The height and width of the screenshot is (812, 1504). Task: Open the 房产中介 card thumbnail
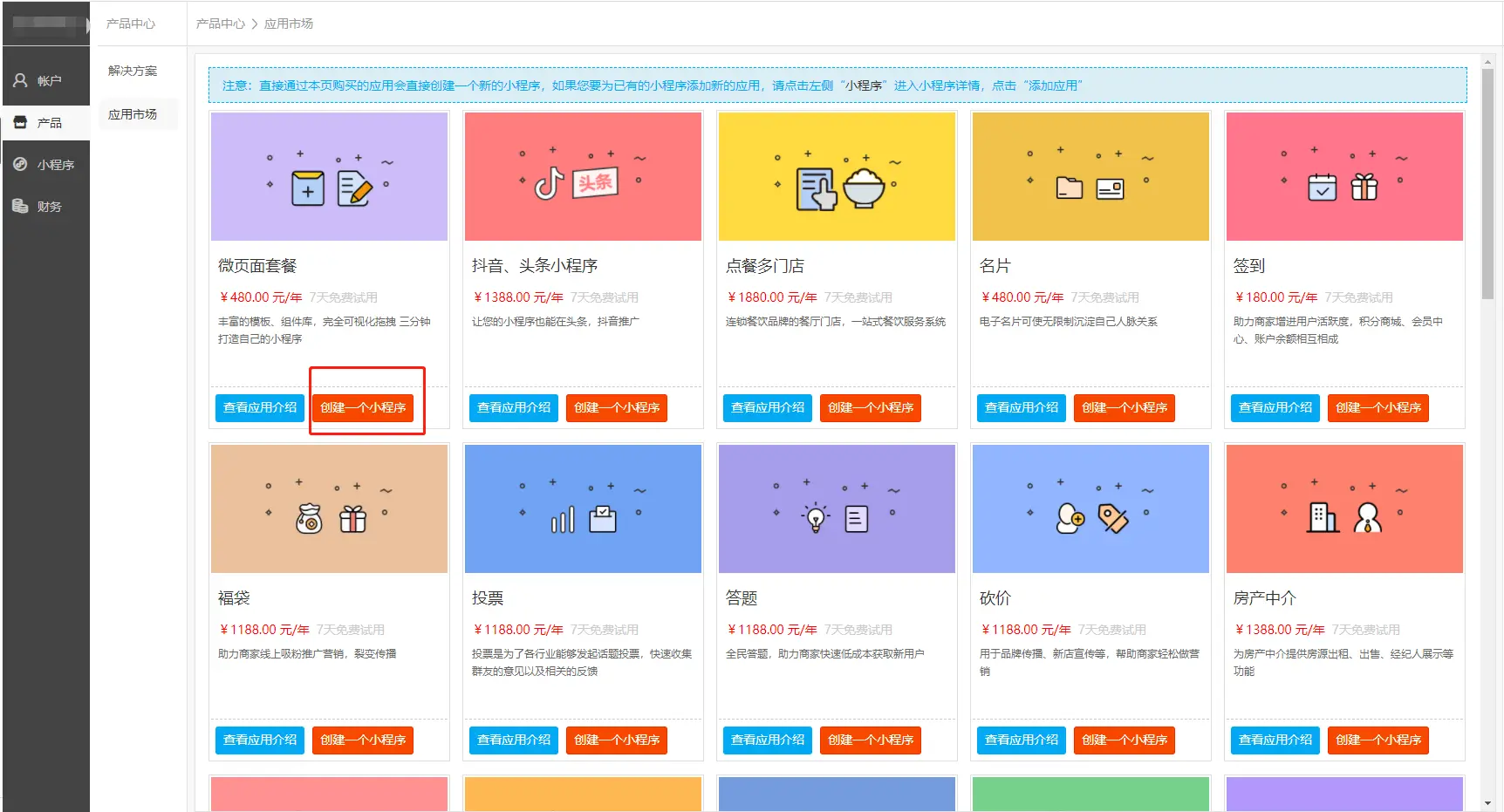click(x=1344, y=508)
